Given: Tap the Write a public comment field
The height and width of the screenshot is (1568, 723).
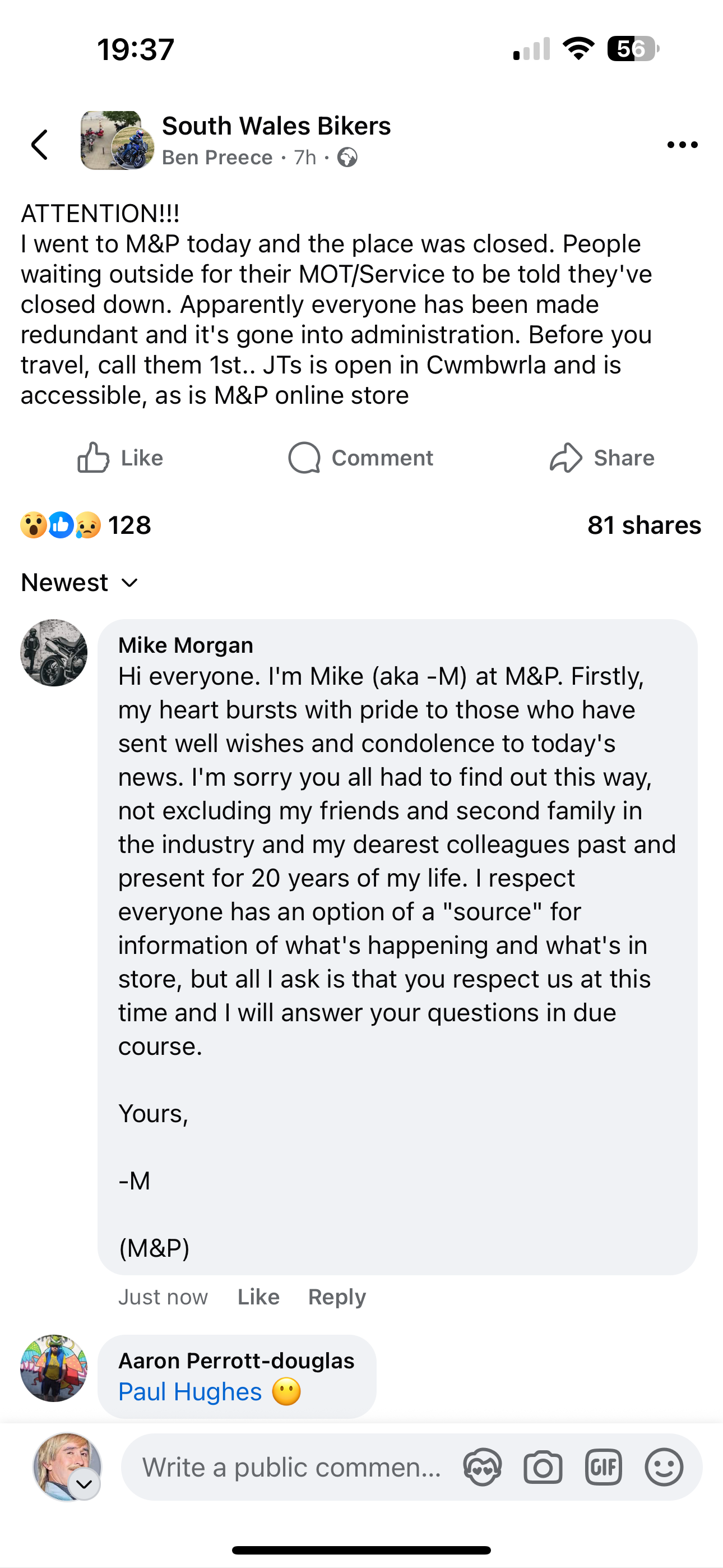Looking at the screenshot, I should 292,1467.
